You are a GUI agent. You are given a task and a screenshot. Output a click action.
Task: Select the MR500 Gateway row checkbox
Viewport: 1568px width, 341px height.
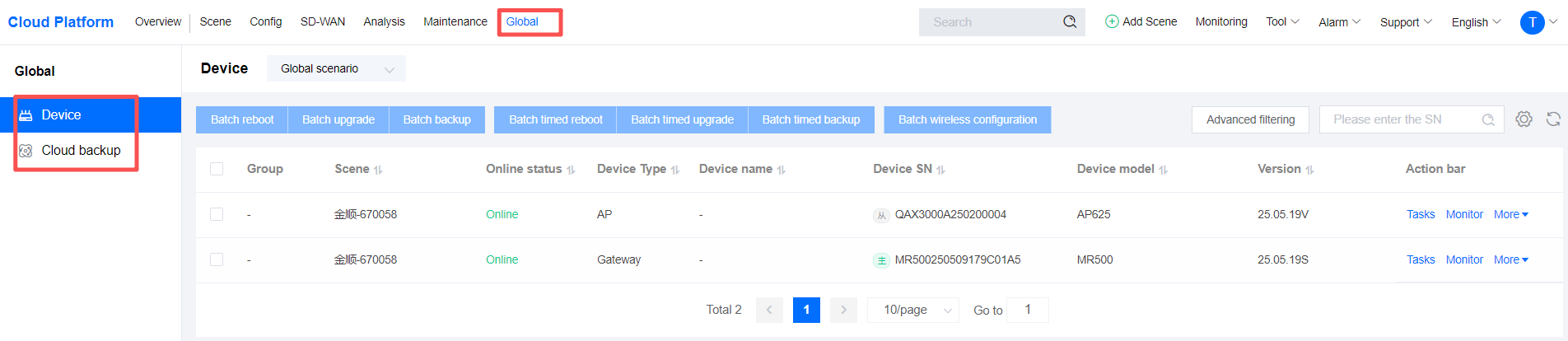(x=217, y=259)
